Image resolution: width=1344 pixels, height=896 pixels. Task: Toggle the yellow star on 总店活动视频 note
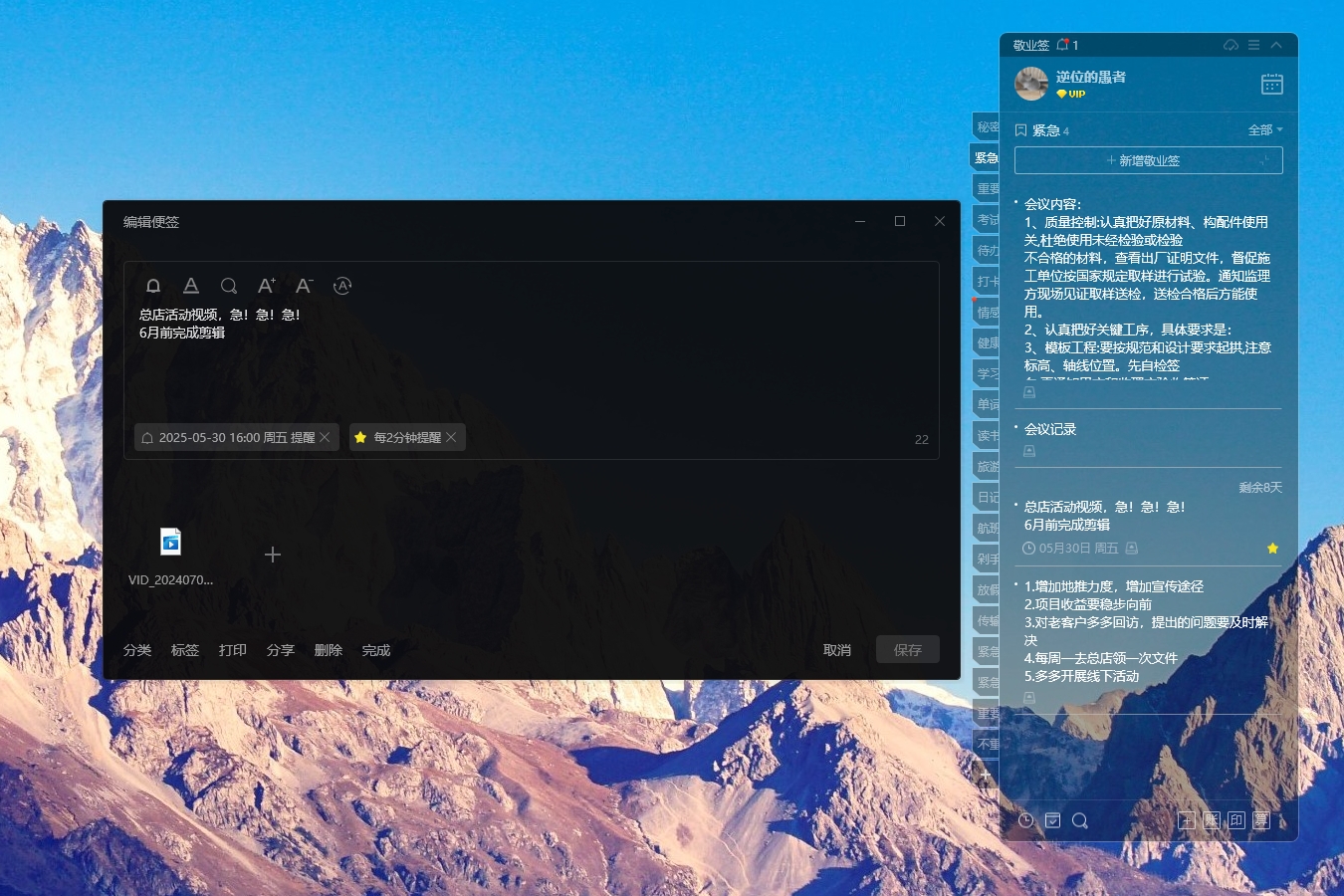pyautogui.click(x=1272, y=549)
